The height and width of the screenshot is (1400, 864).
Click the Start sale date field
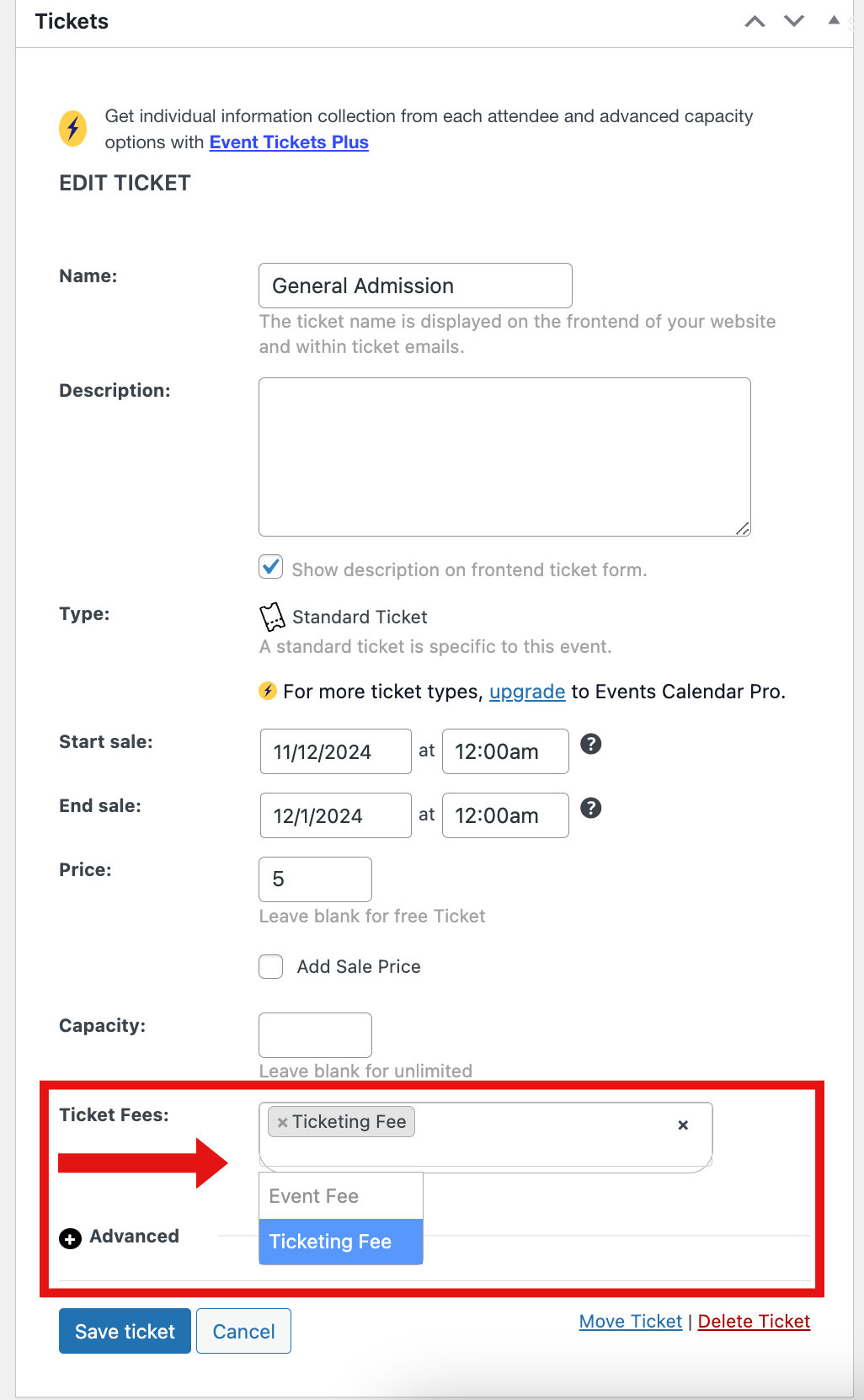coord(335,751)
